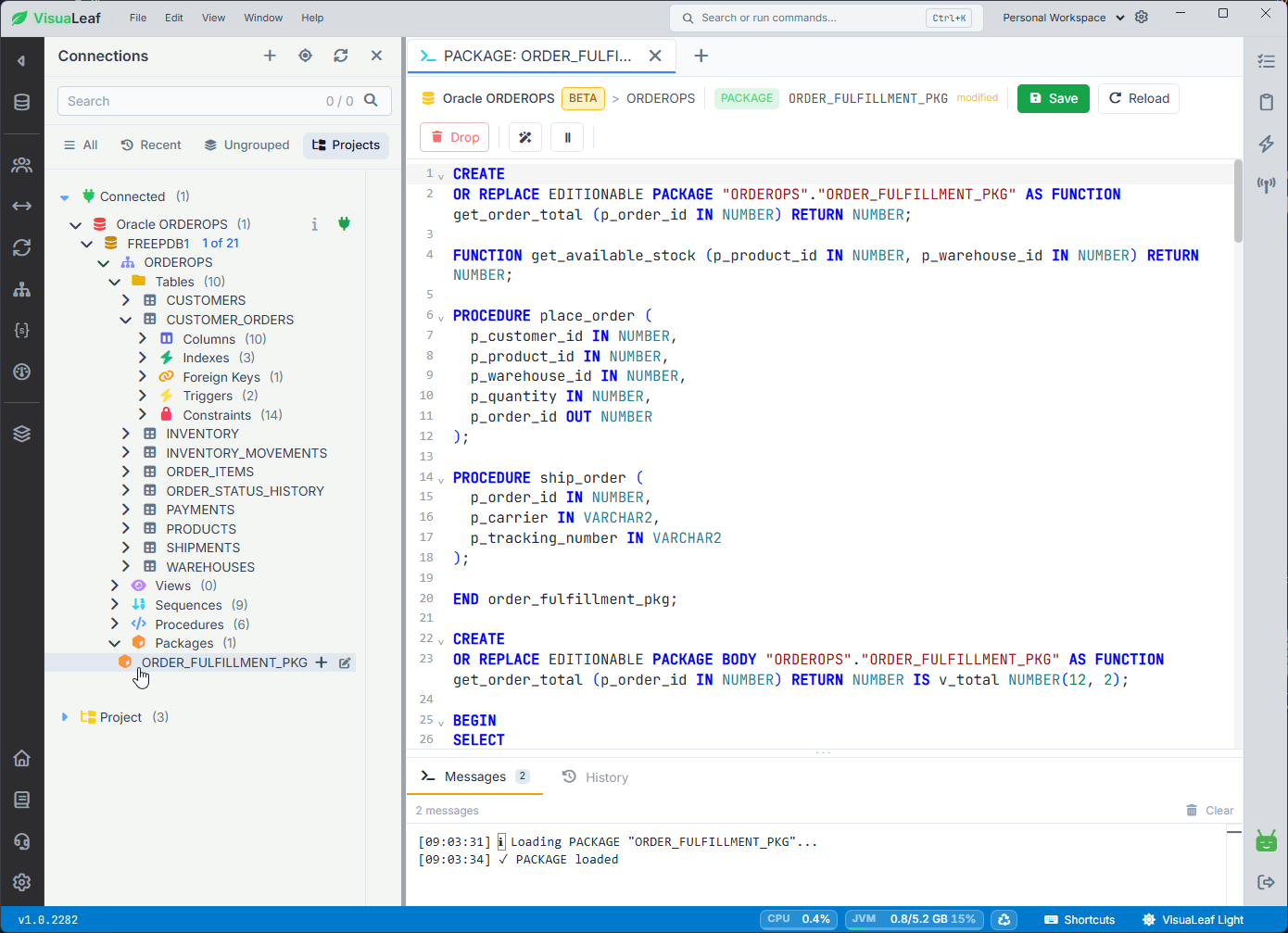
Task: Click the plus icon beside ORDER_FULFILLMENT_PKG
Action: (322, 662)
